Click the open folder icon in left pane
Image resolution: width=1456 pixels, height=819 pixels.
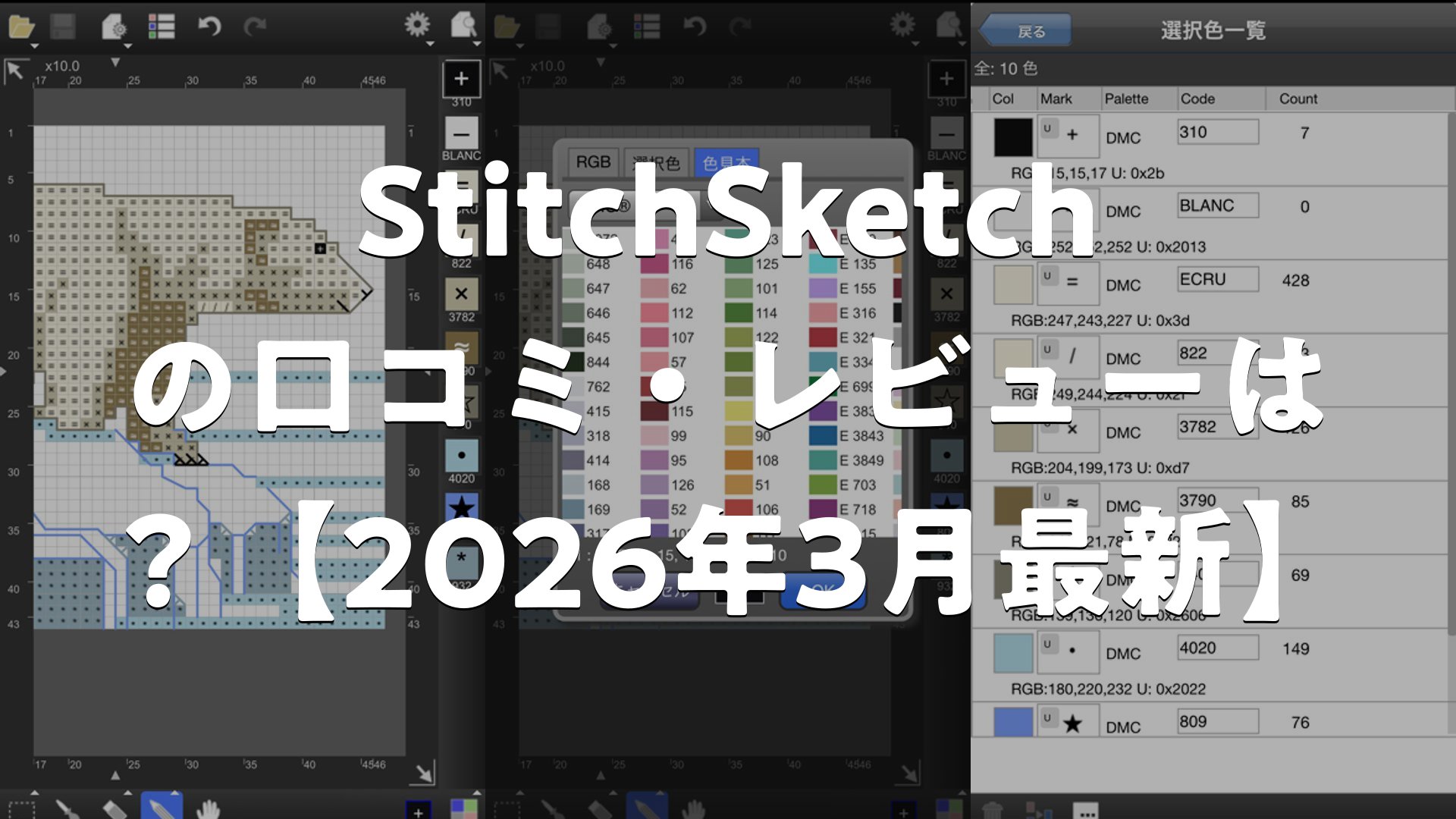pos(21,27)
